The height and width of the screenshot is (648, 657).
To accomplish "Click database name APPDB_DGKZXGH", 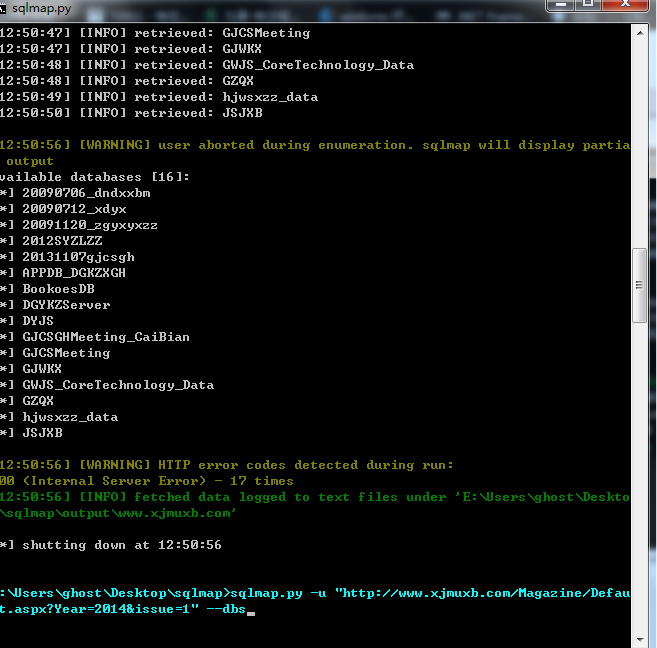I will pyautogui.click(x=74, y=273).
